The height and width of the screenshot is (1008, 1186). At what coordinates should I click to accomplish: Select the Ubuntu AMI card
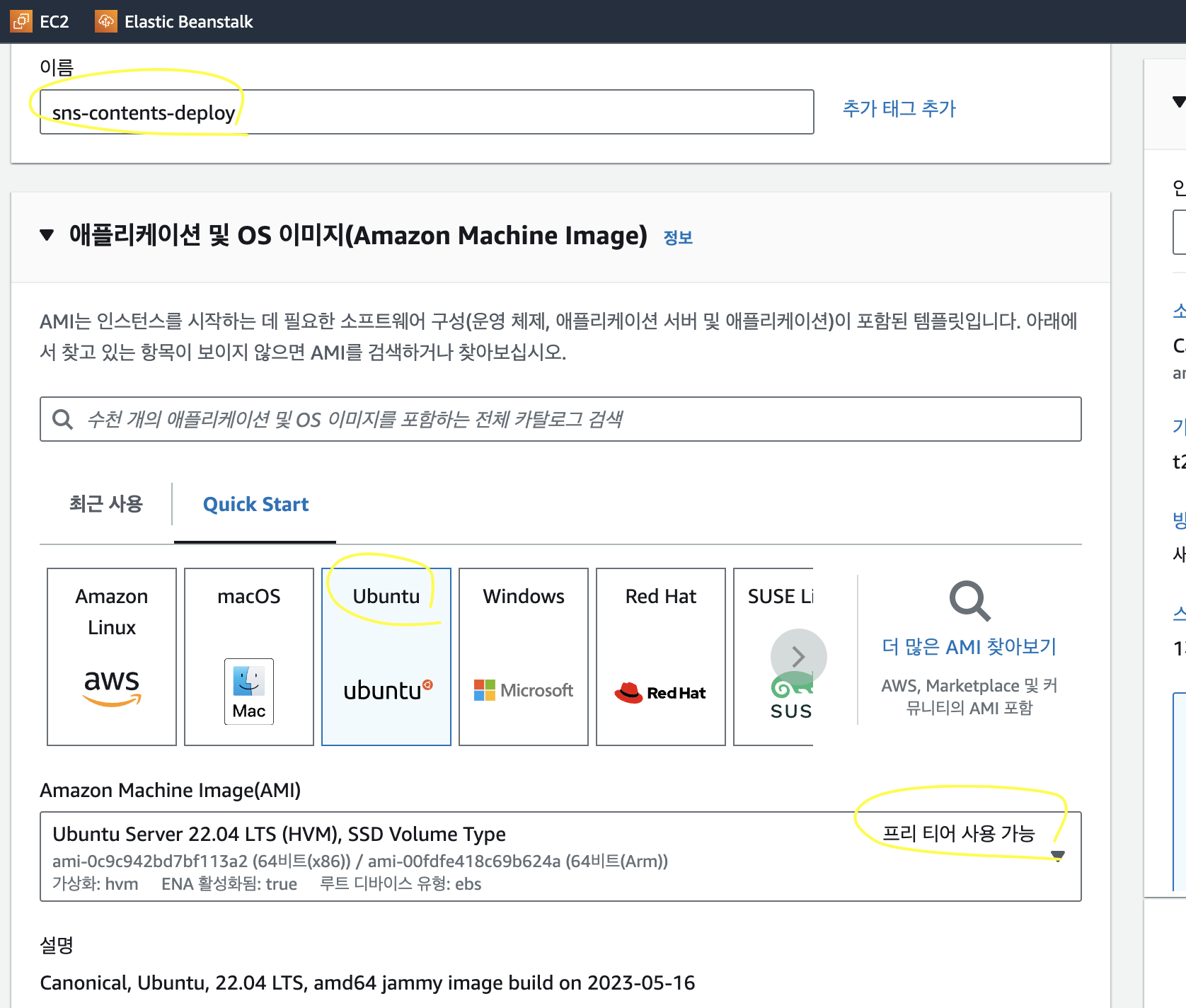386,657
